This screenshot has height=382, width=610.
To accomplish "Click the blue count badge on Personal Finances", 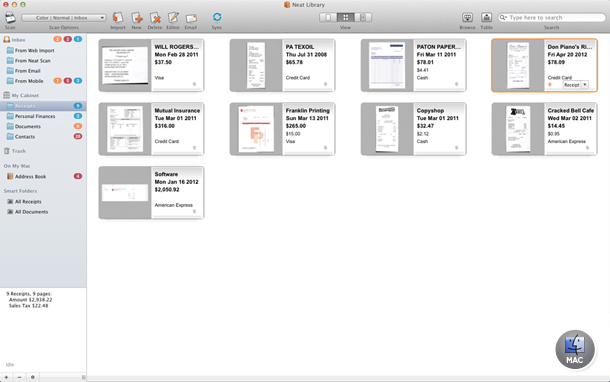I will tap(78, 116).
